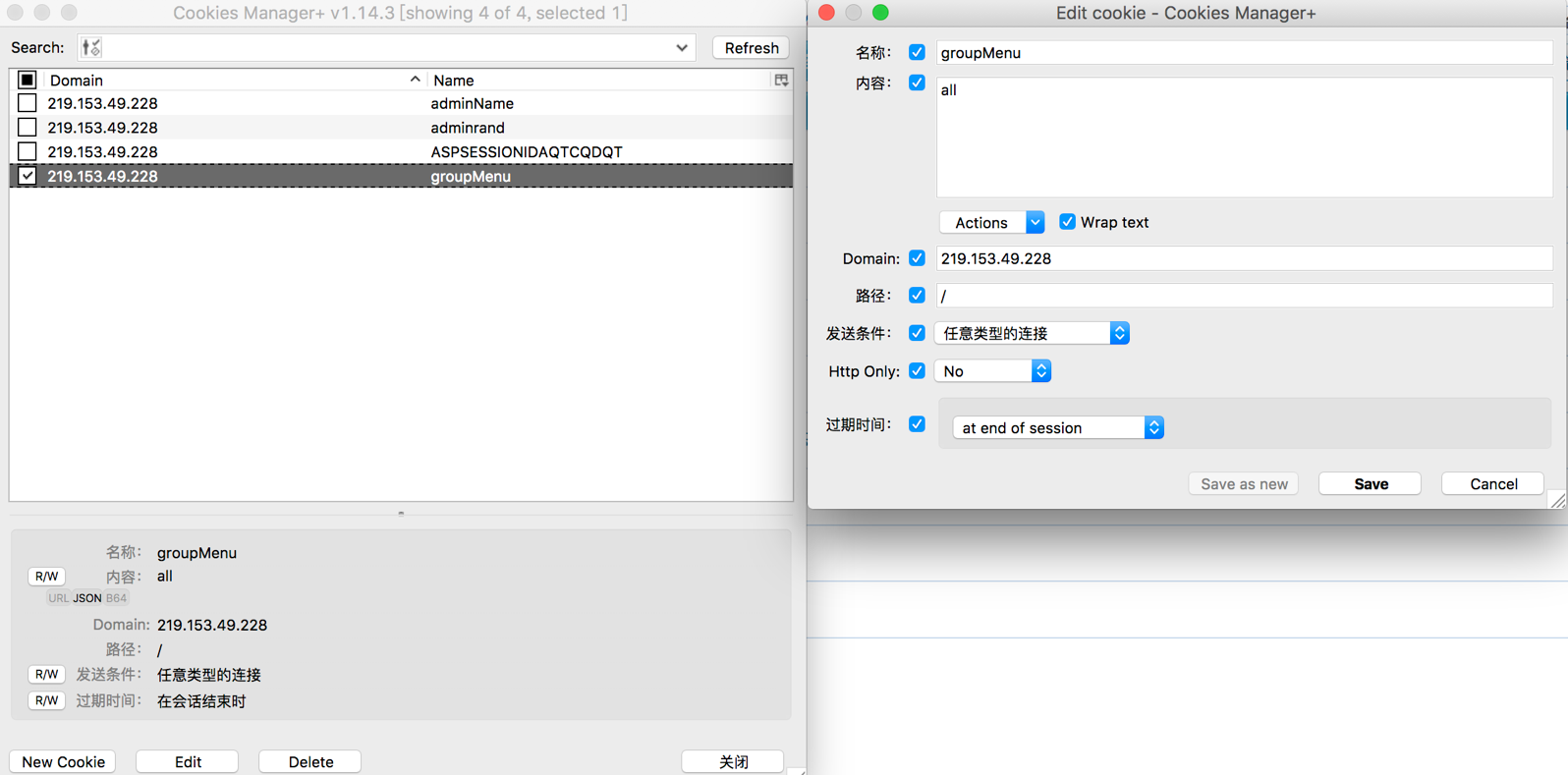This screenshot has height=775, width=1568.
Task: Check the adminName cookie row checkbox
Action: click(28, 103)
